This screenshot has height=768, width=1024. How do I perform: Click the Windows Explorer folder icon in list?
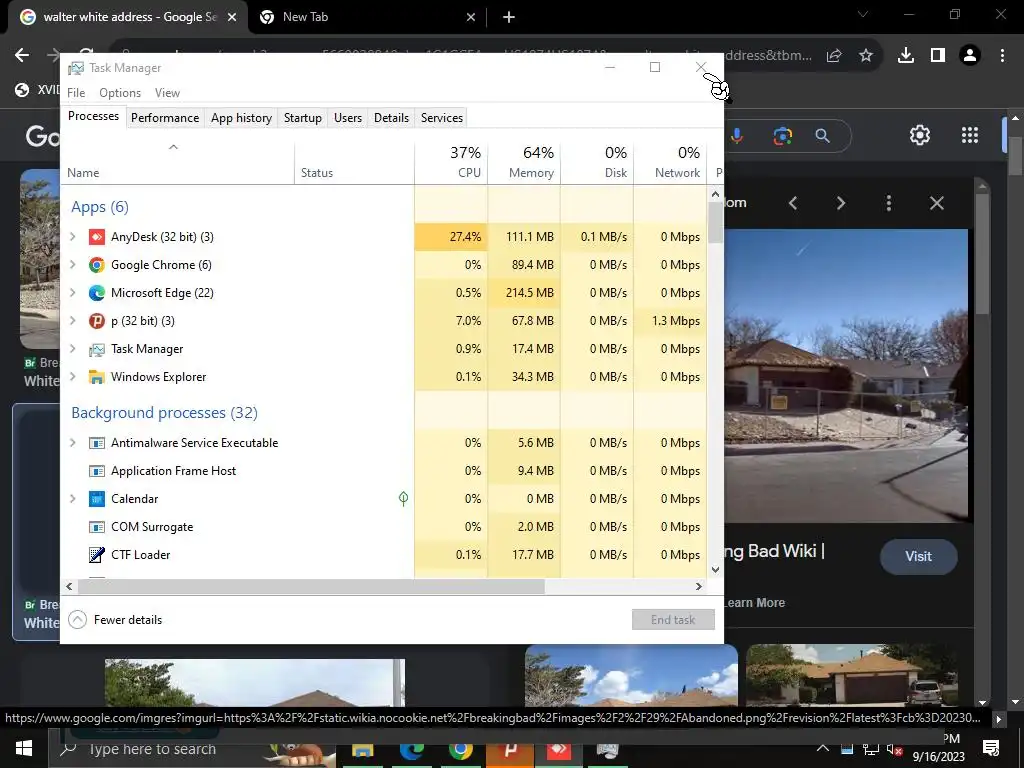point(97,377)
